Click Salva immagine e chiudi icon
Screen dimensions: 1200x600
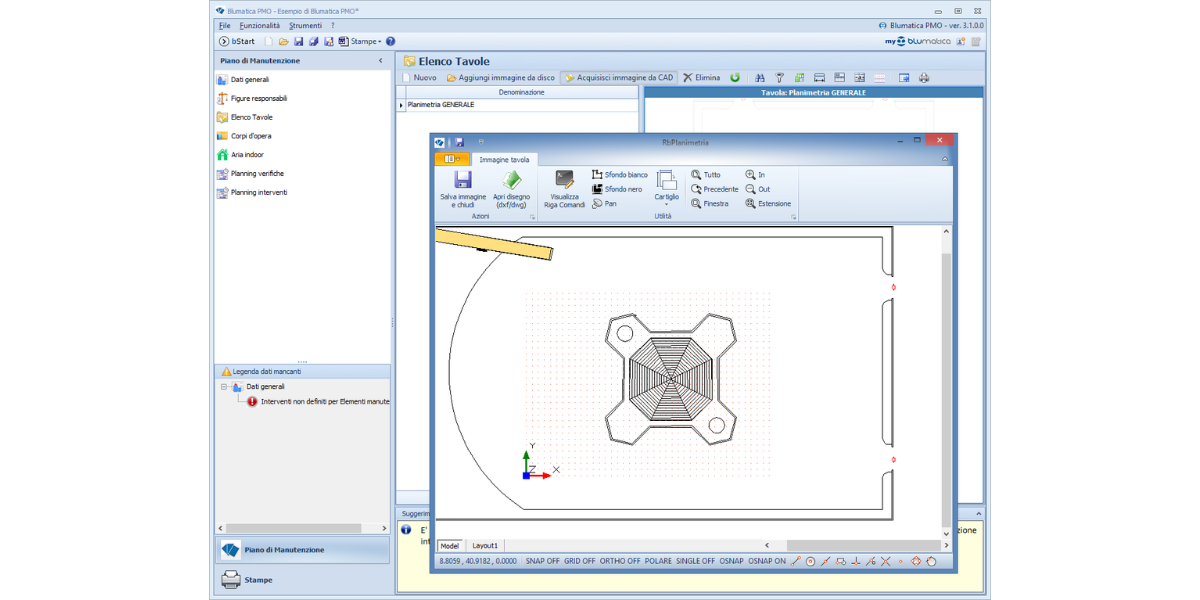[x=462, y=181]
